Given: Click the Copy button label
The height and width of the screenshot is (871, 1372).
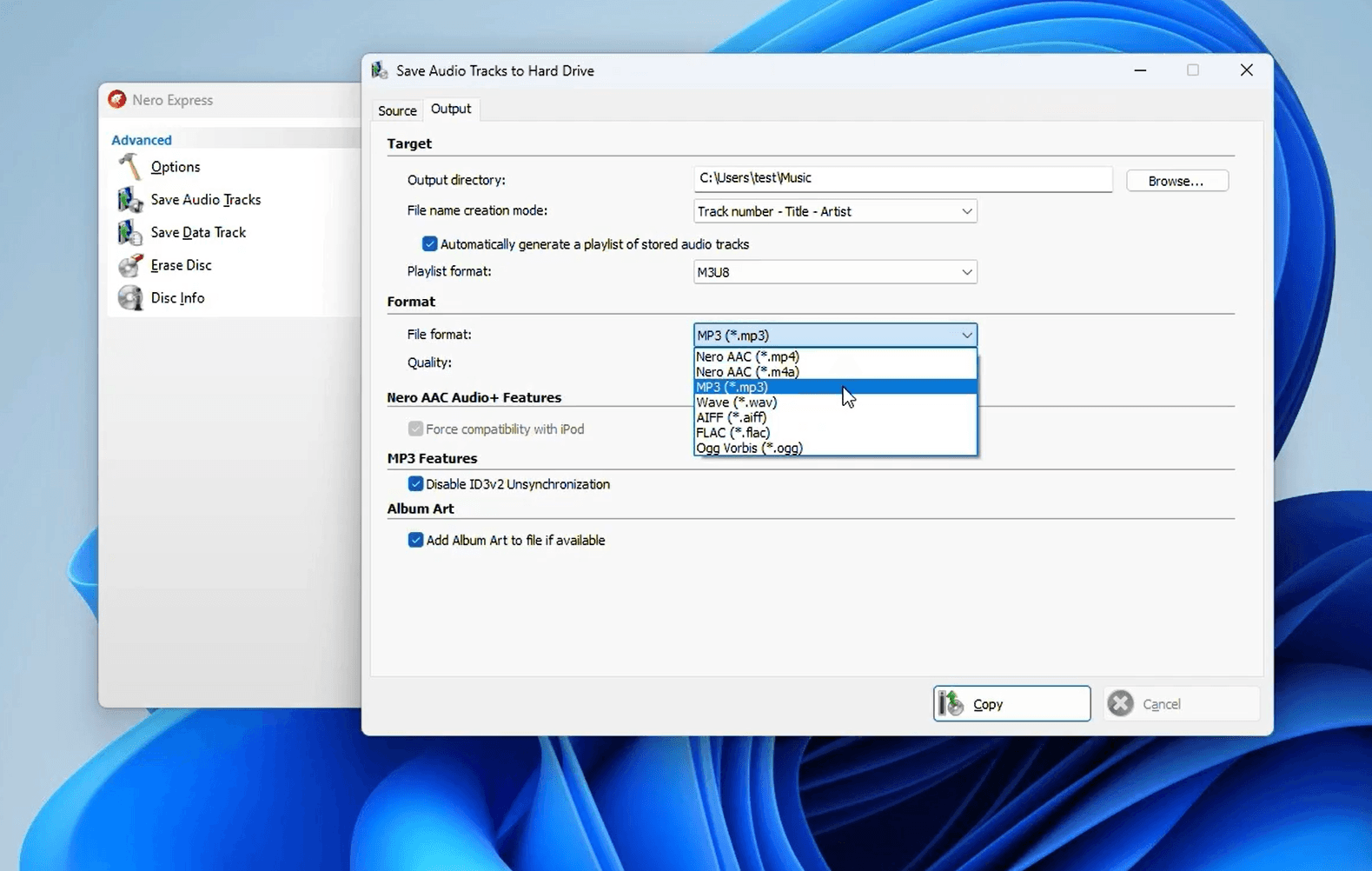Looking at the screenshot, I should pyautogui.click(x=988, y=704).
